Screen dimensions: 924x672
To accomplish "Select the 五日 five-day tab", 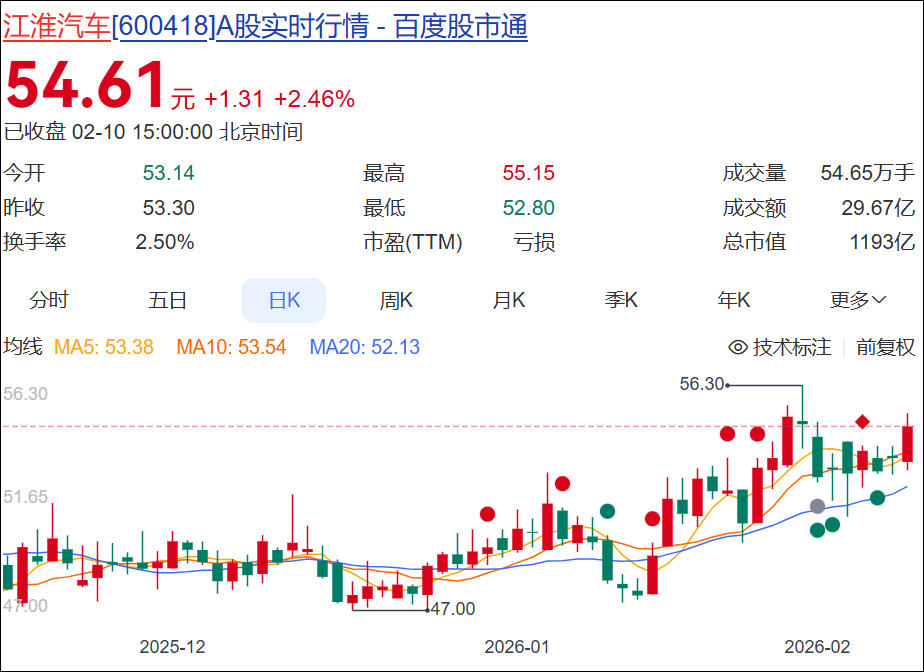I will pyautogui.click(x=167, y=300).
